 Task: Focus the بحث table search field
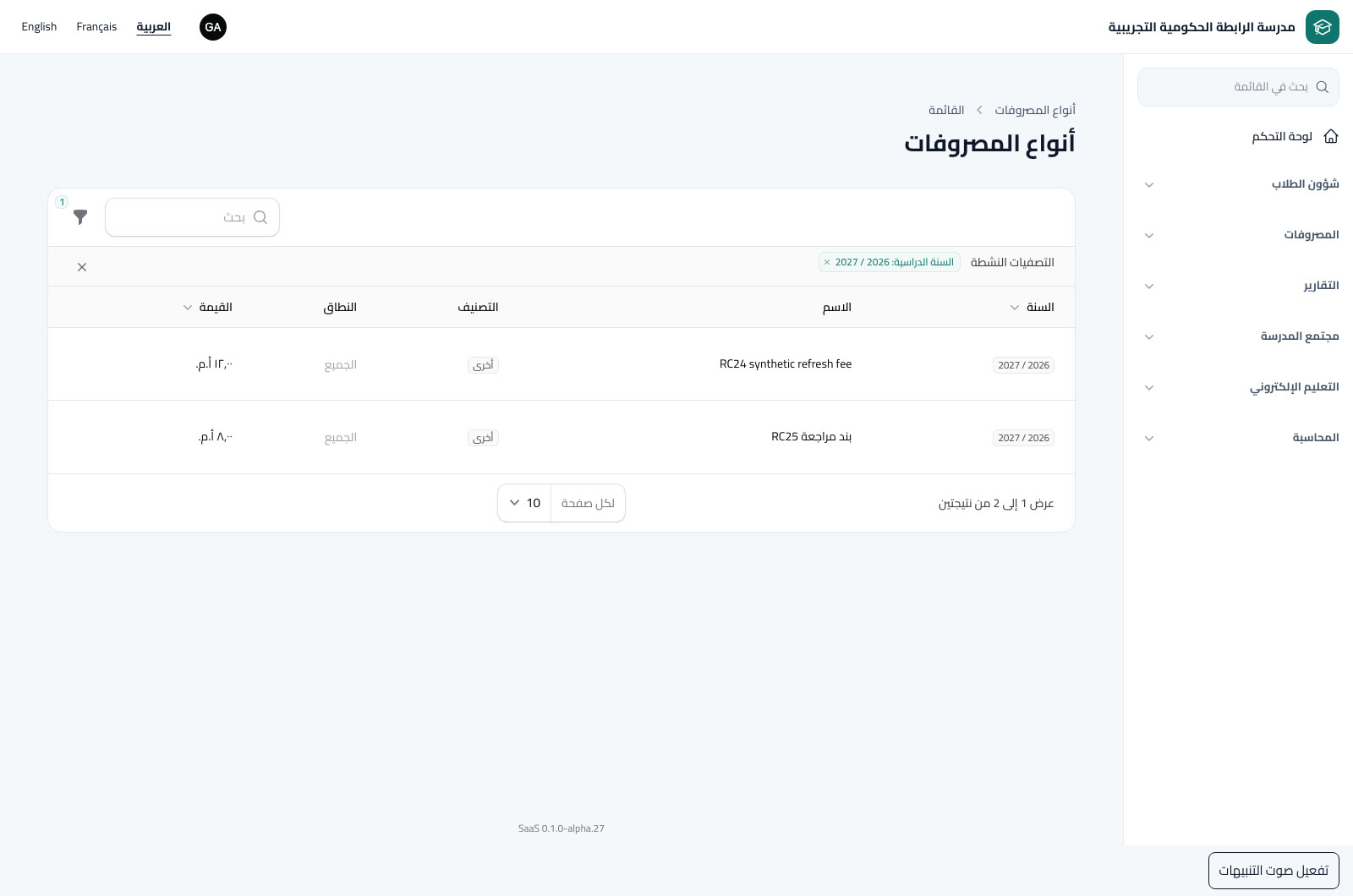tap(192, 217)
